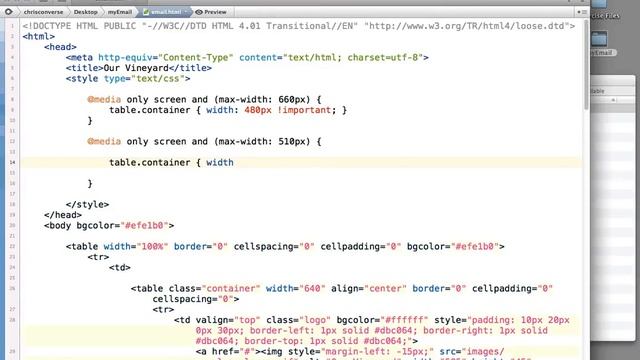640x360 pixels.
Task: Click '#ffffff' bgcolor value on line 28
Action: (x=404, y=320)
